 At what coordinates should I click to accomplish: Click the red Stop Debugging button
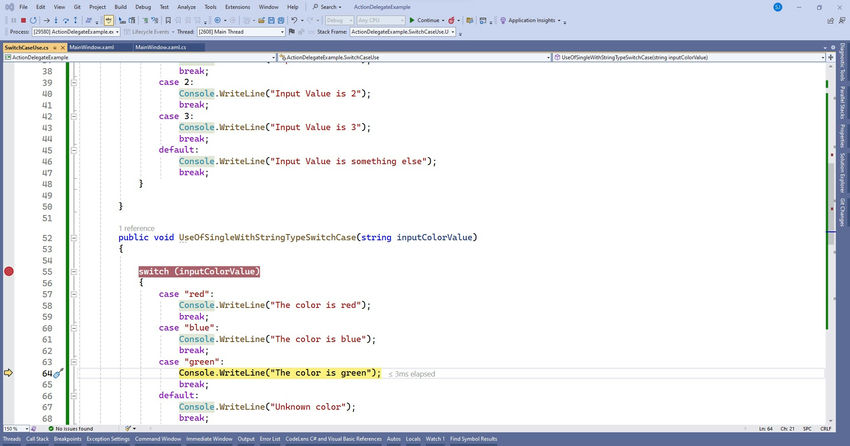tap(23, 20)
